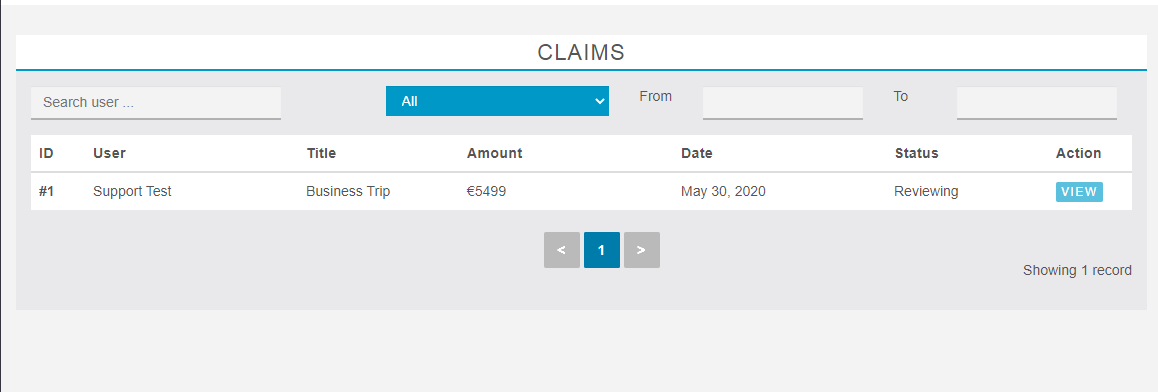Select the Support Test user cell

pyautogui.click(x=132, y=191)
